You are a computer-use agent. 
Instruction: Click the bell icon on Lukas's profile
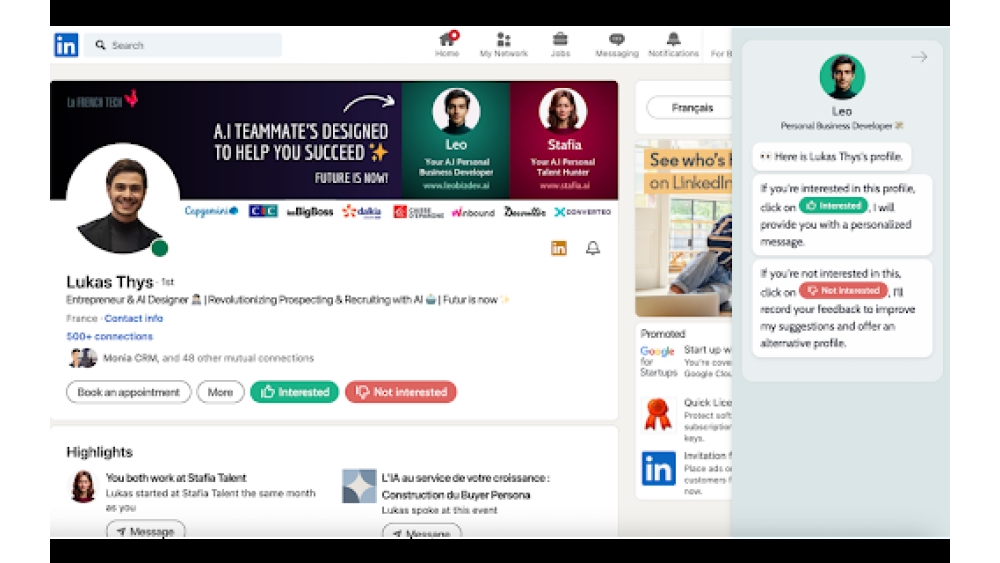point(592,248)
